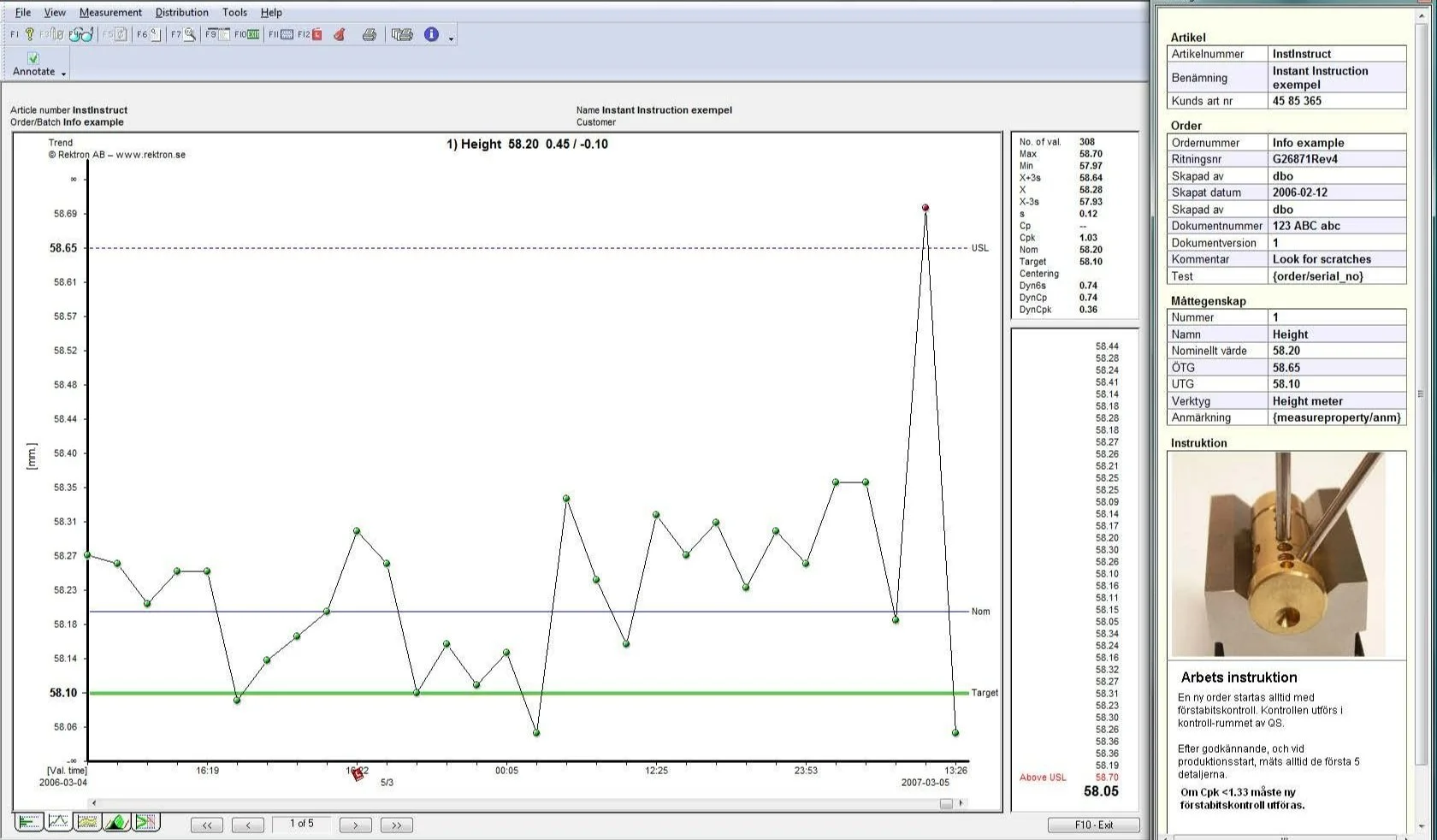Click the chart horizontal scrollbar thumb

(x=946, y=803)
